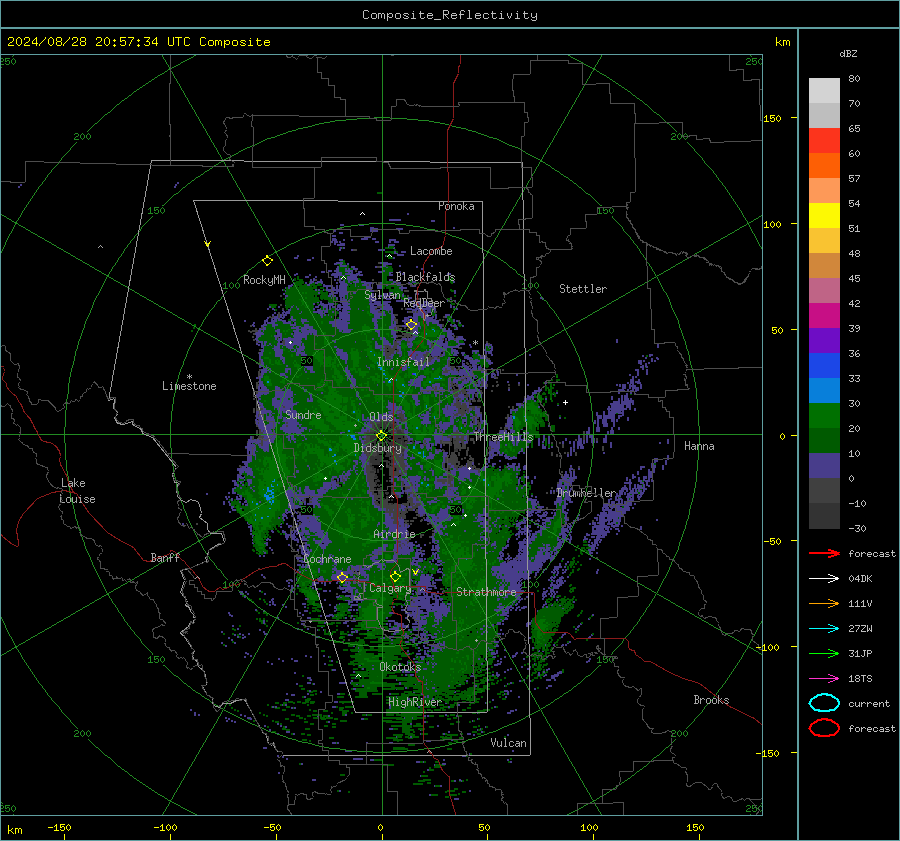Select the red swatch below 65 dBZ

coord(824,140)
